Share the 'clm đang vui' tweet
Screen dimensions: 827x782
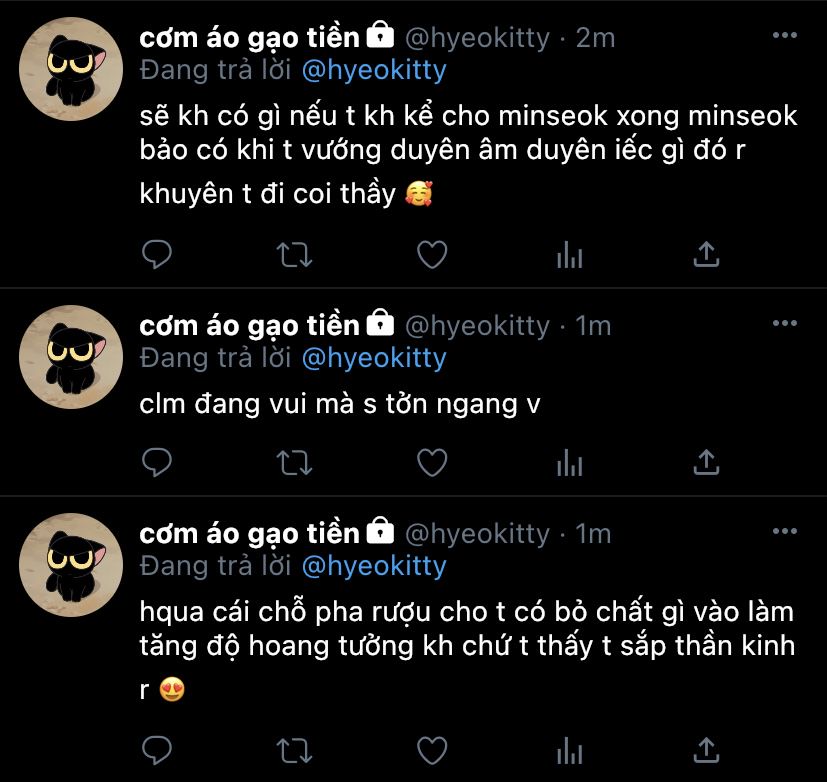[x=706, y=461]
